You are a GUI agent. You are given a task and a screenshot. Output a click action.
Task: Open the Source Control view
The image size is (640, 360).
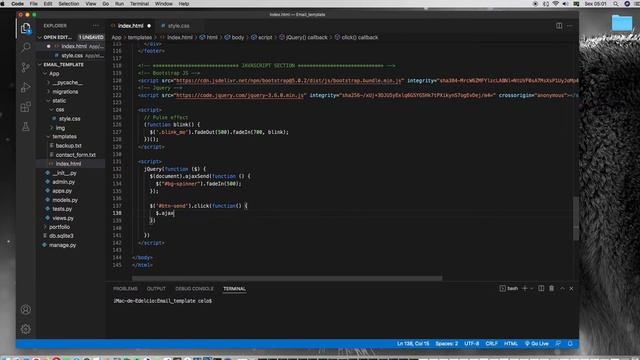(26, 67)
